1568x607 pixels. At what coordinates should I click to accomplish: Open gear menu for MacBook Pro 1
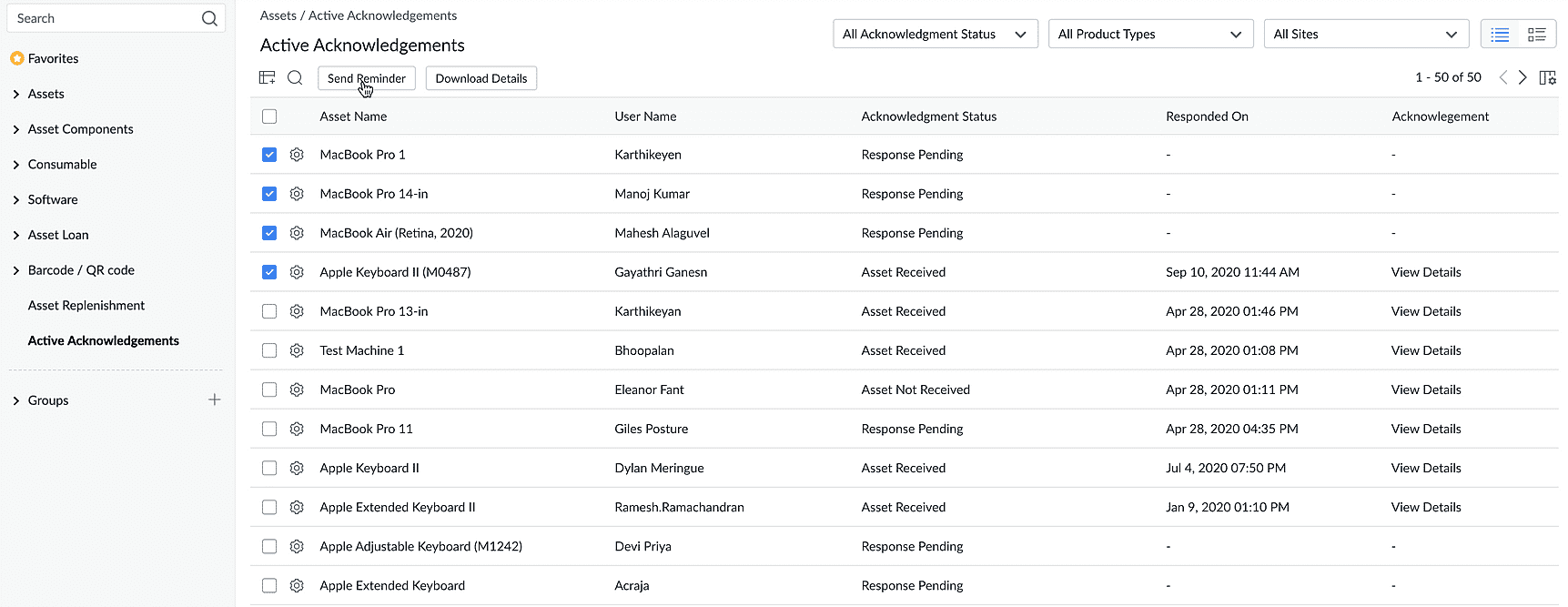click(297, 155)
